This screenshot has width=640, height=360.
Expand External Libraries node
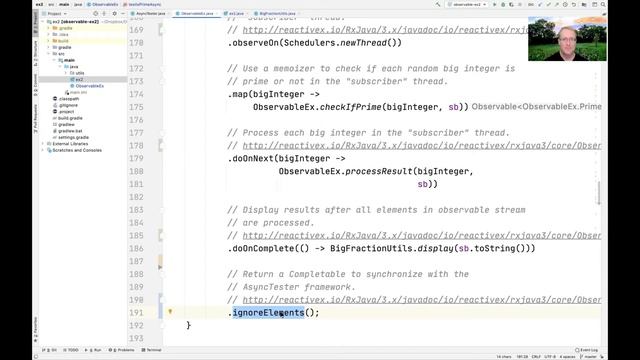point(43,144)
